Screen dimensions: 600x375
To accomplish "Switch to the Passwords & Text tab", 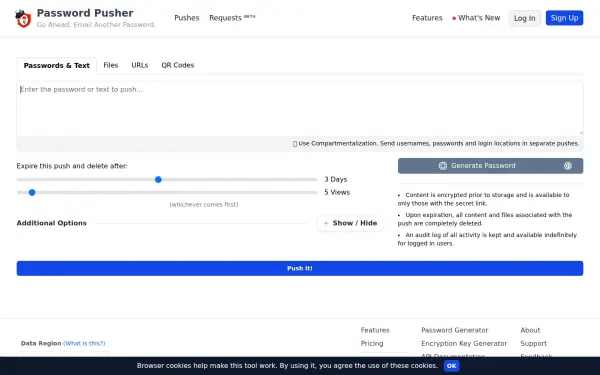I will pyautogui.click(x=57, y=65).
